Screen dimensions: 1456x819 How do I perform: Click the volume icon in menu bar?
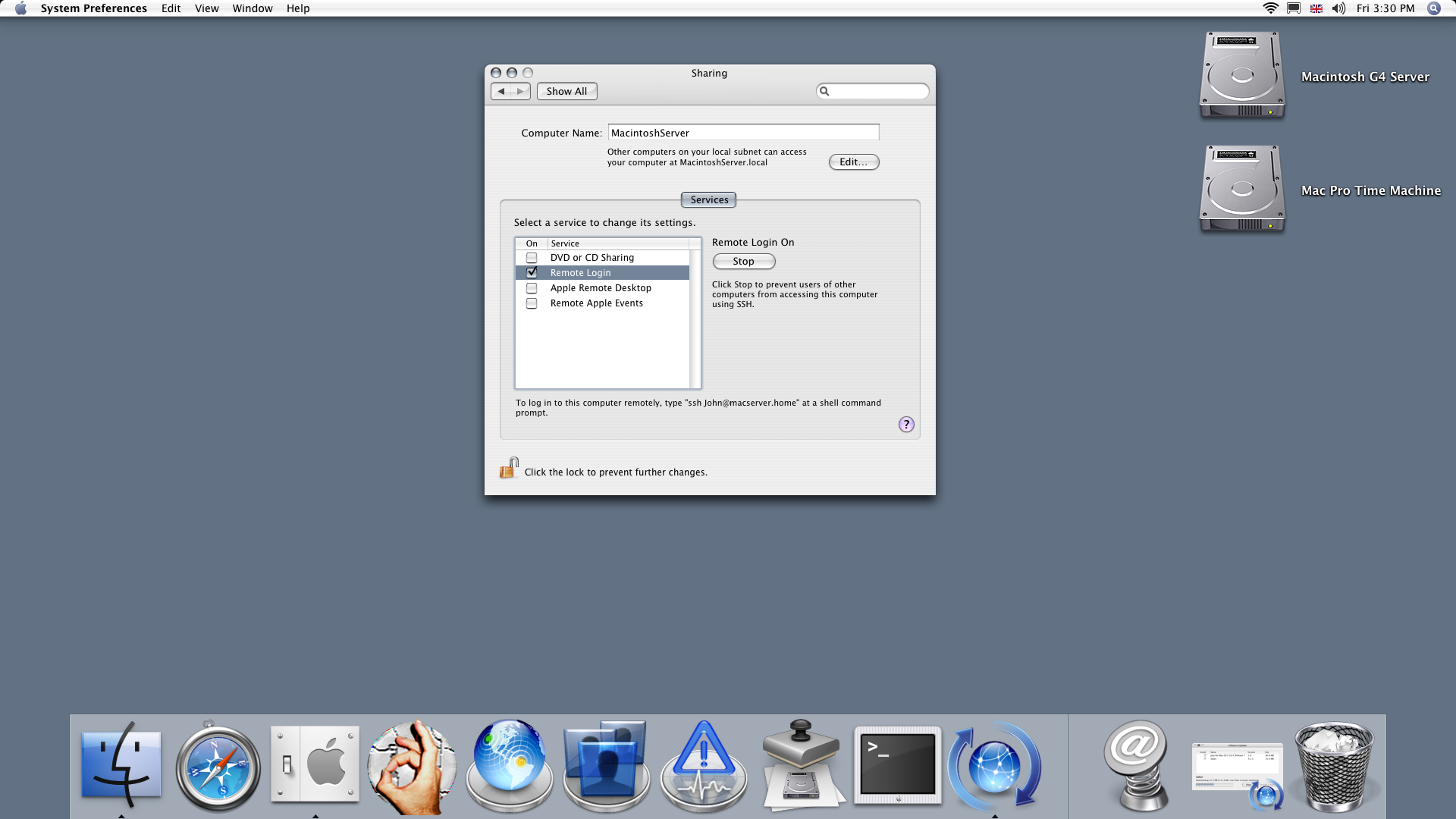pyautogui.click(x=1338, y=8)
